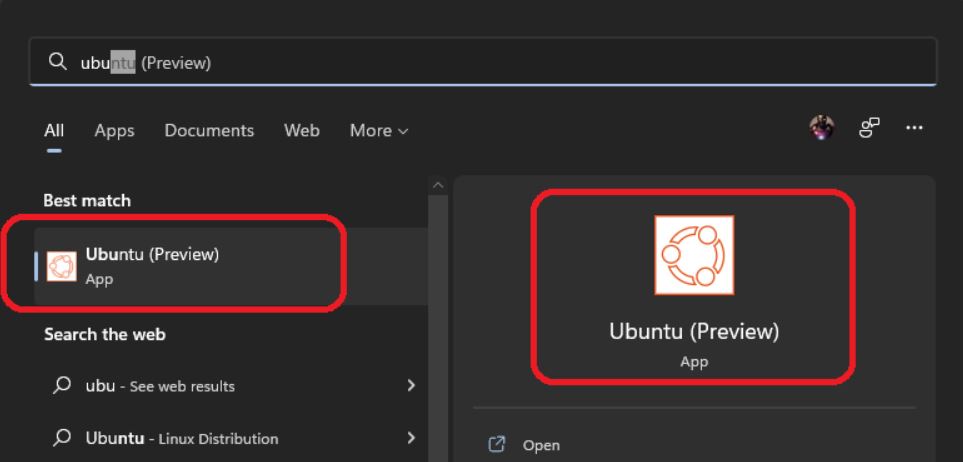963x462 pixels.
Task: Click search icon beside 'ubu' suggestion
Action: click(61, 385)
